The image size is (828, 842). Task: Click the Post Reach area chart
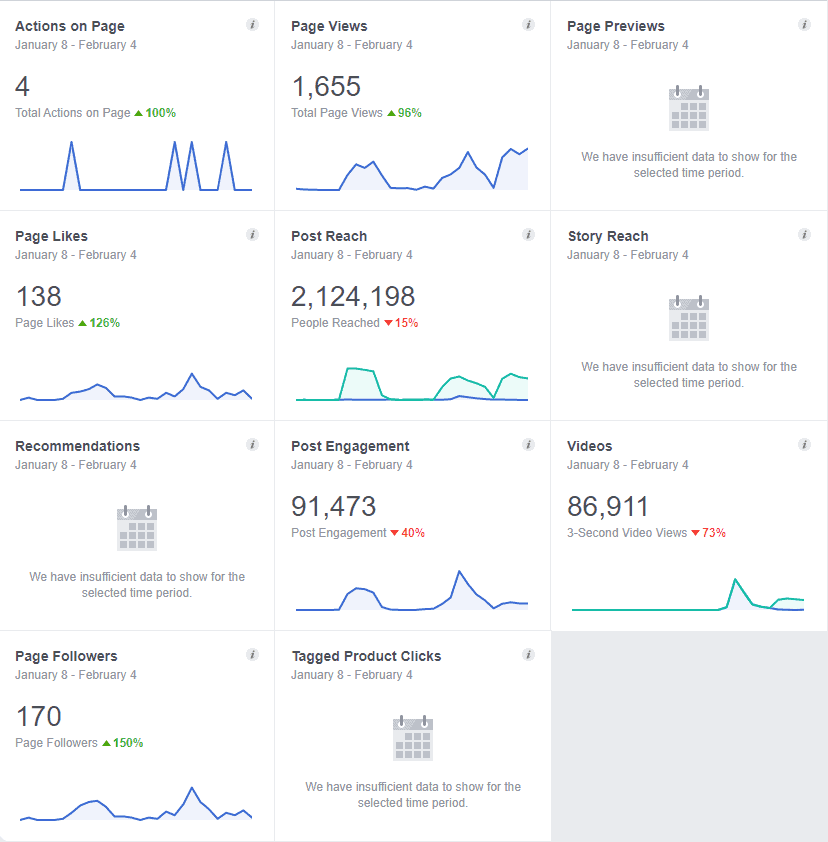[x=412, y=384]
